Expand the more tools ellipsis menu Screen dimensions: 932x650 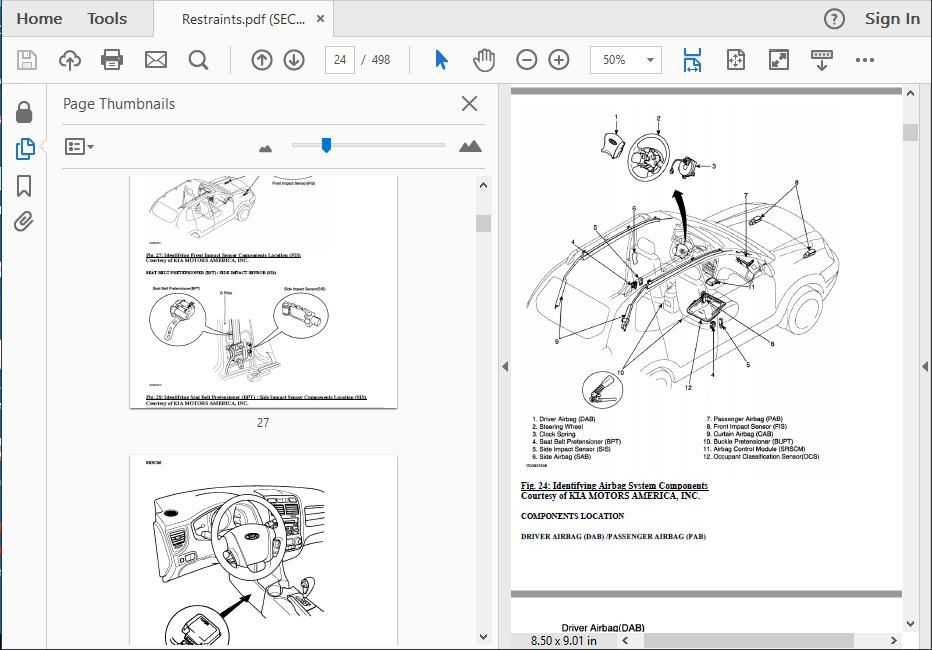(x=864, y=60)
